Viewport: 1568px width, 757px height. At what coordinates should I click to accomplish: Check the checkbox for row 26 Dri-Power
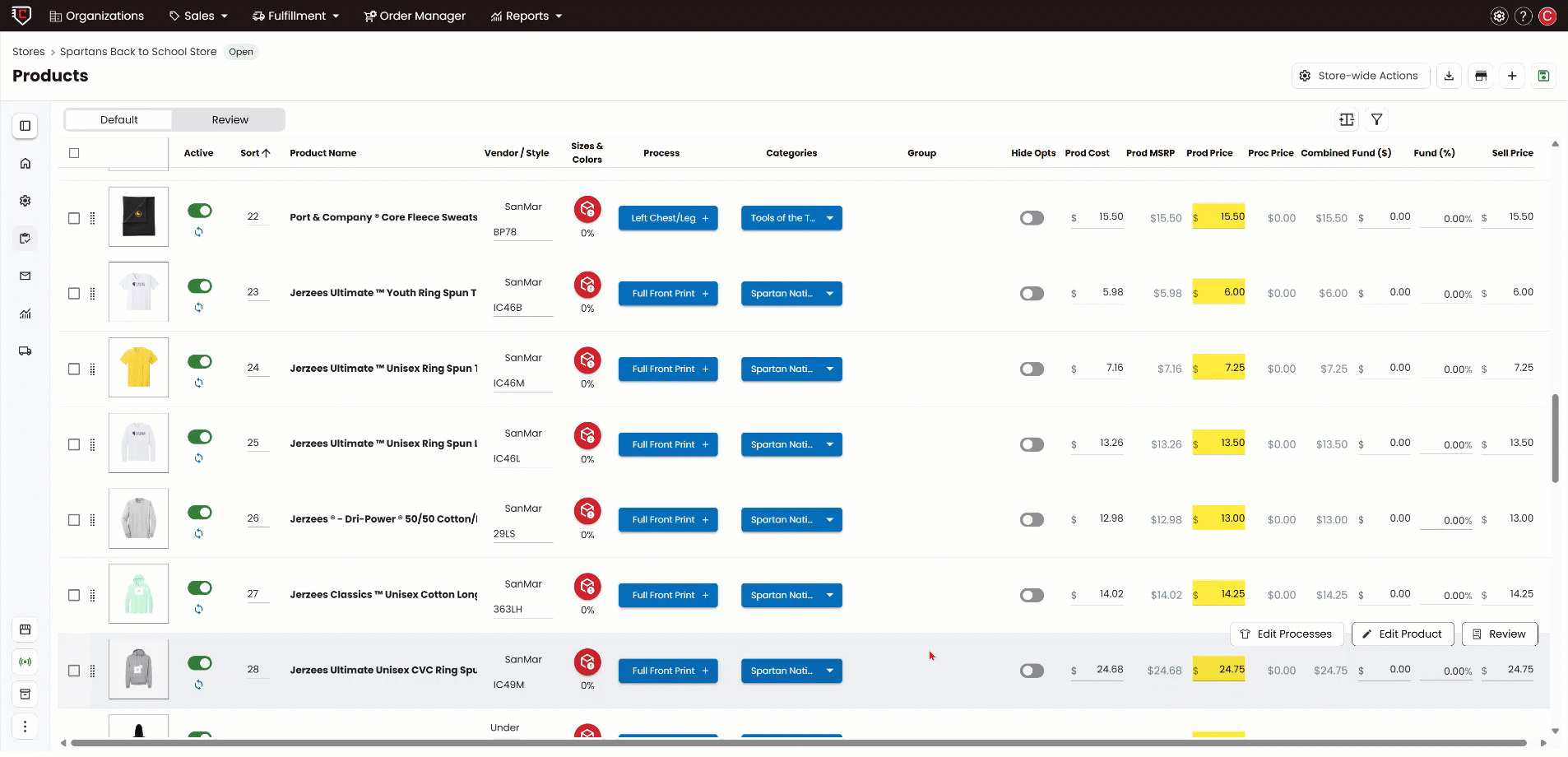point(74,520)
